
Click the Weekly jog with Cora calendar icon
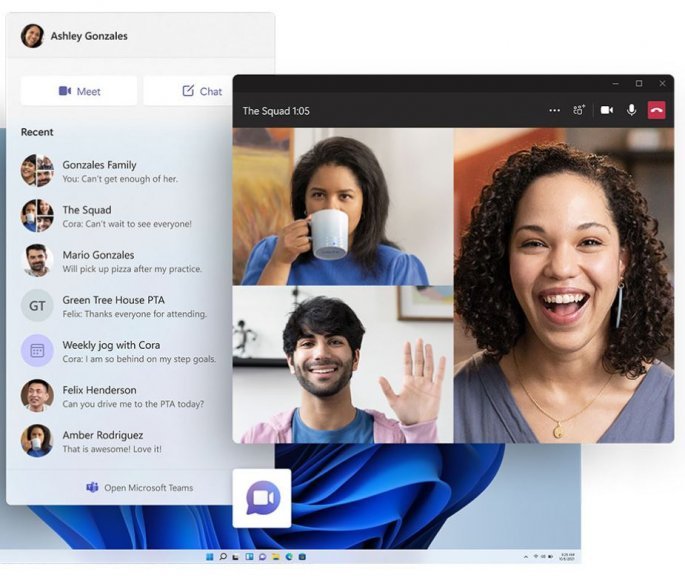pos(37,350)
